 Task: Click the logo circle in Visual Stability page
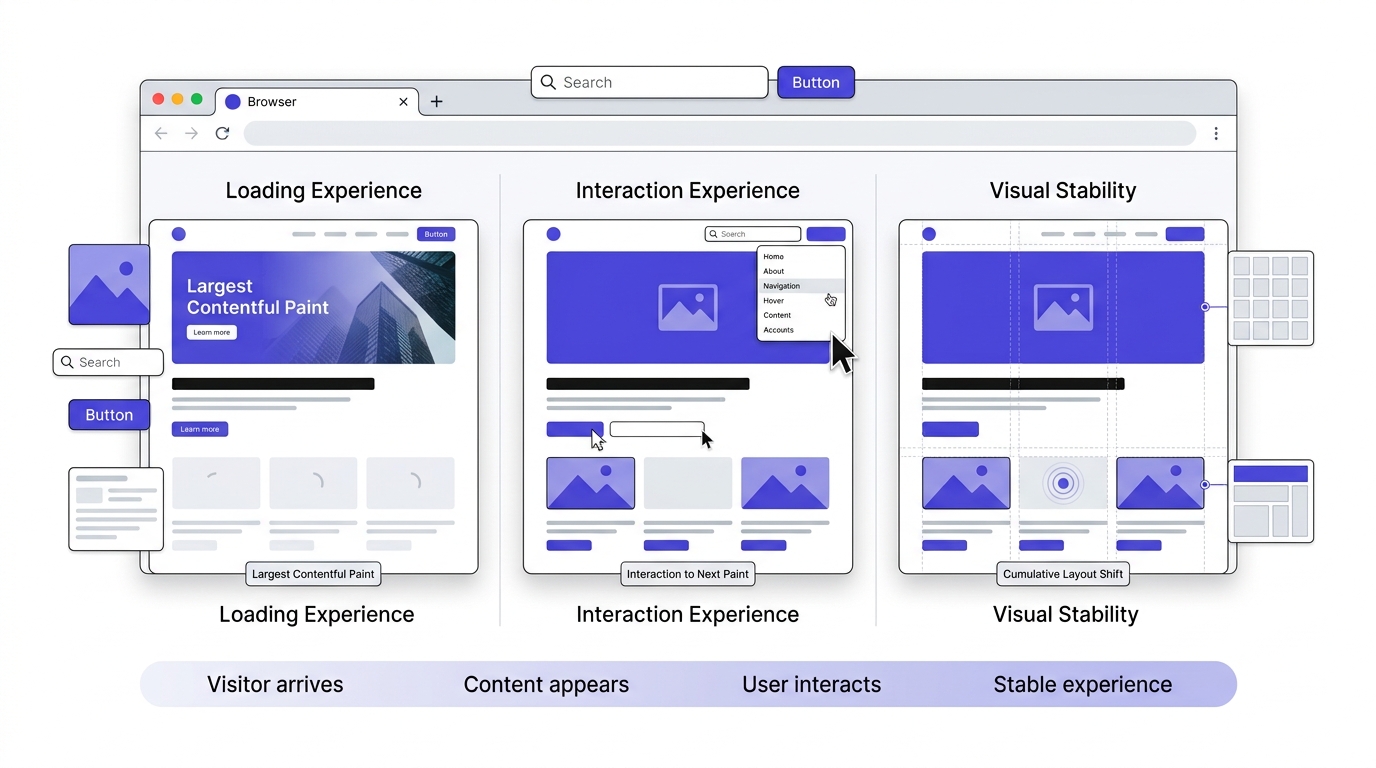(929, 234)
